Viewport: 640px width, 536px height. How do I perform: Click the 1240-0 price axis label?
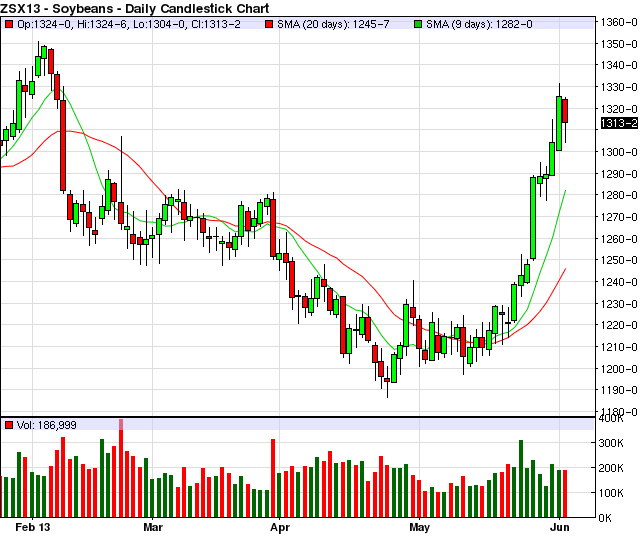(x=619, y=282)
